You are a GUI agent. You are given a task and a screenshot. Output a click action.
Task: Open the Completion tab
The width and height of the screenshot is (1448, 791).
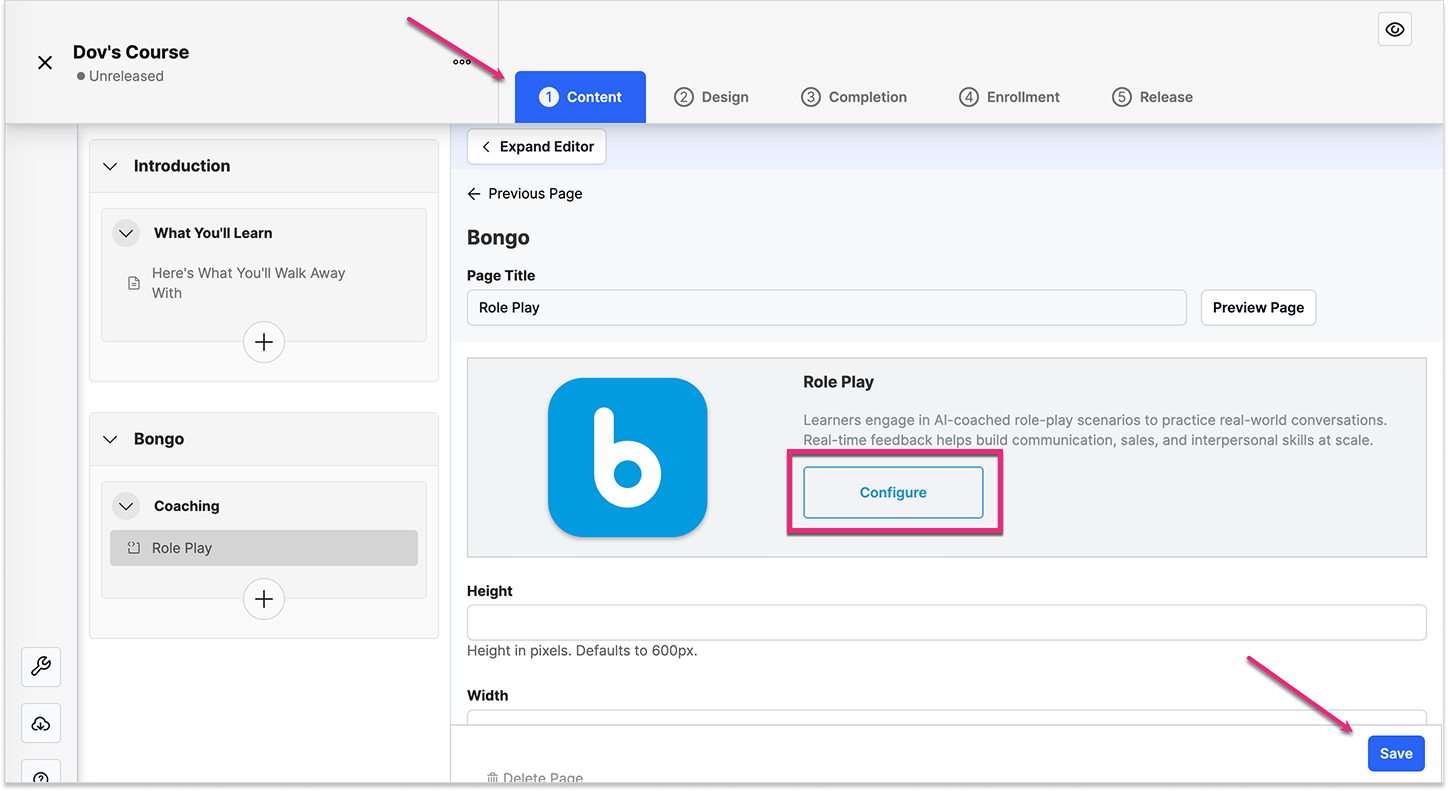click(854, 97)
